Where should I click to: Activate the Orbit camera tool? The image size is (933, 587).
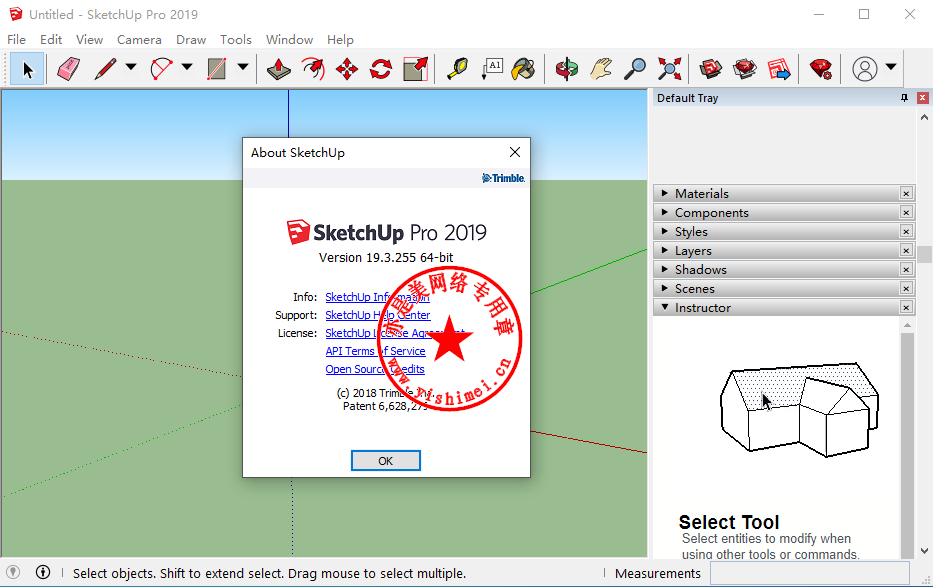tap(566, 69)
